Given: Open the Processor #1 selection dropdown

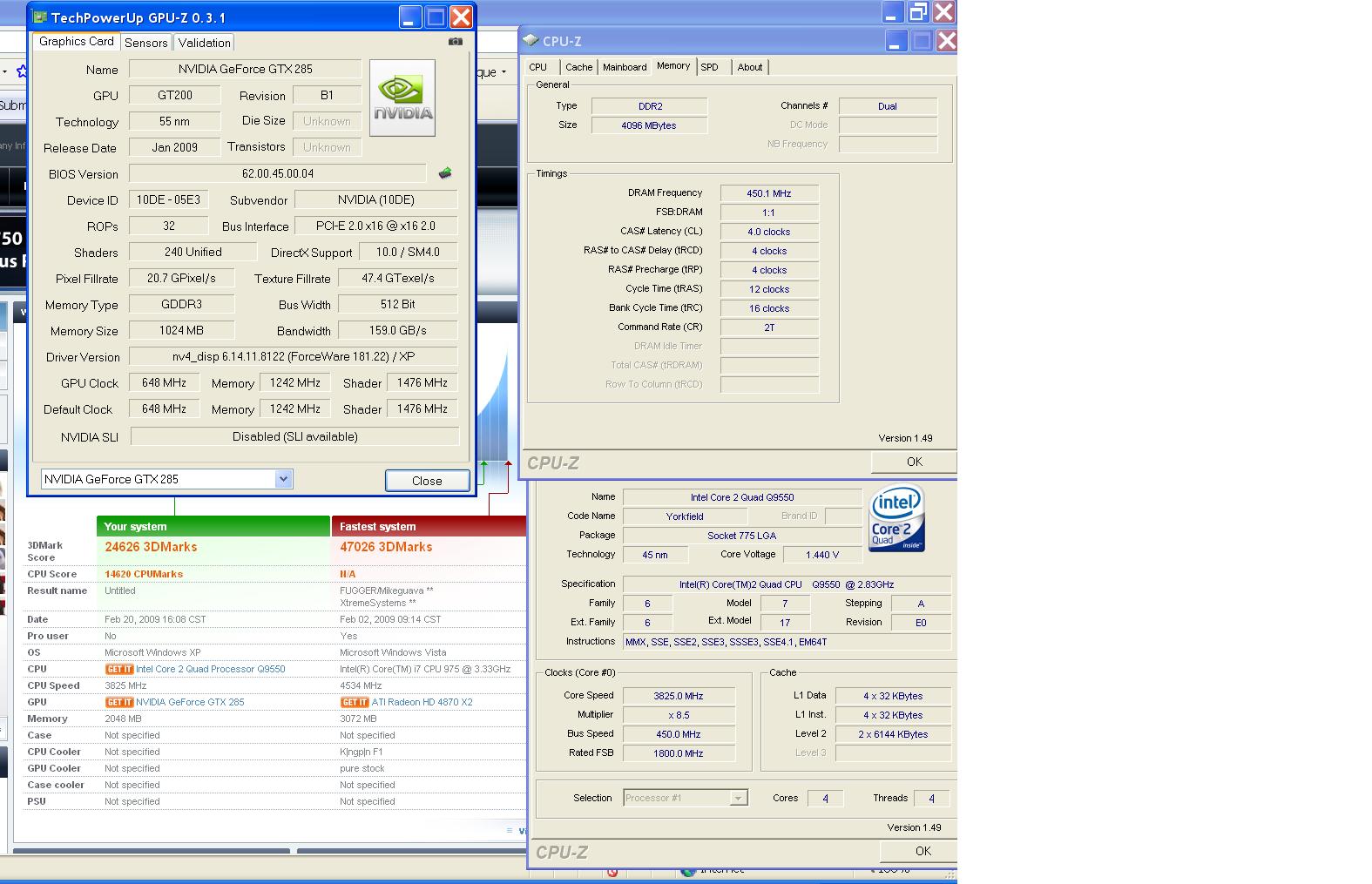Looking at the screenshot, I should pos(738,798).
